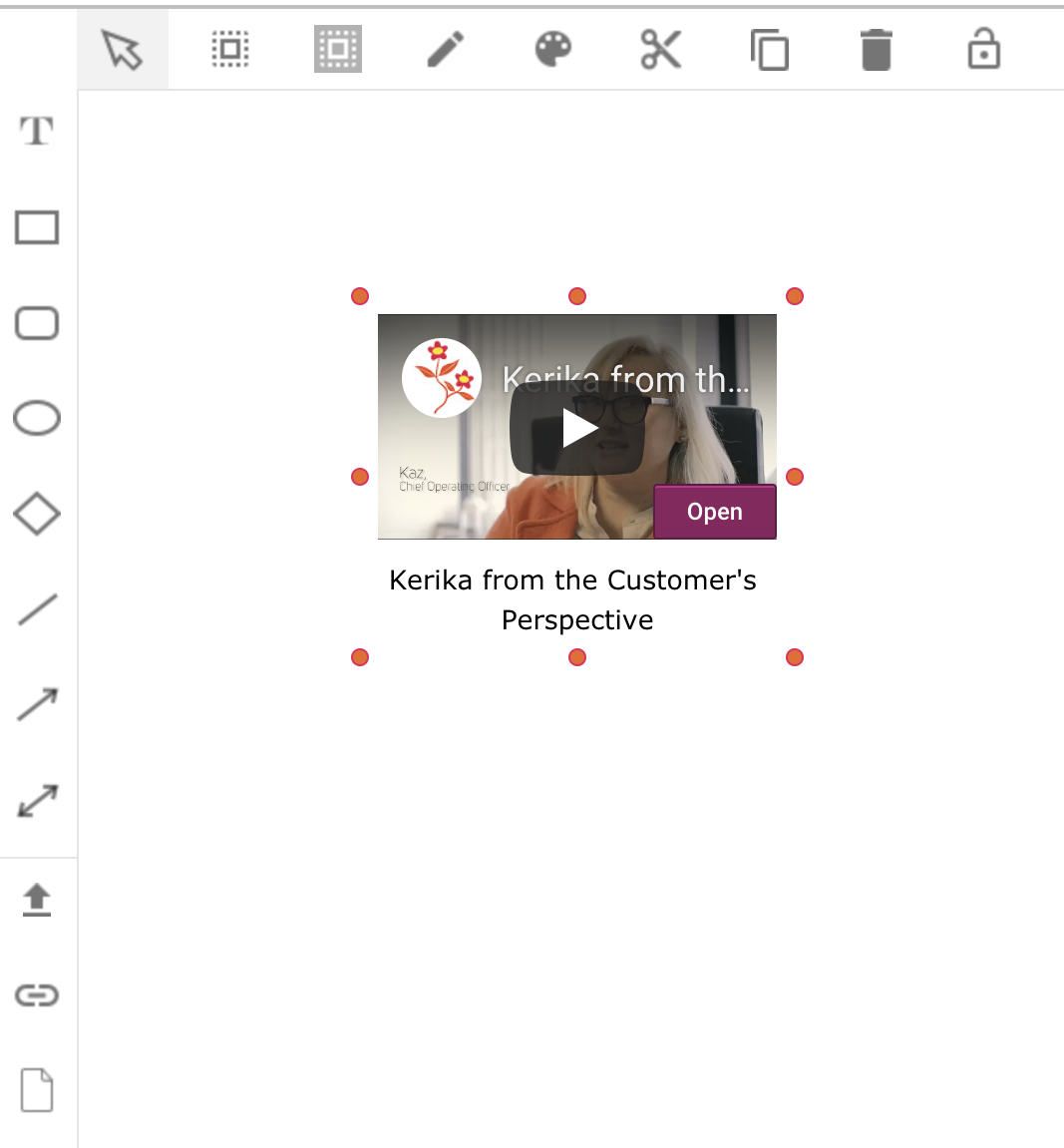Click the right-middle selection handle
This screenshot has width=1064, height=1148.
795,477
